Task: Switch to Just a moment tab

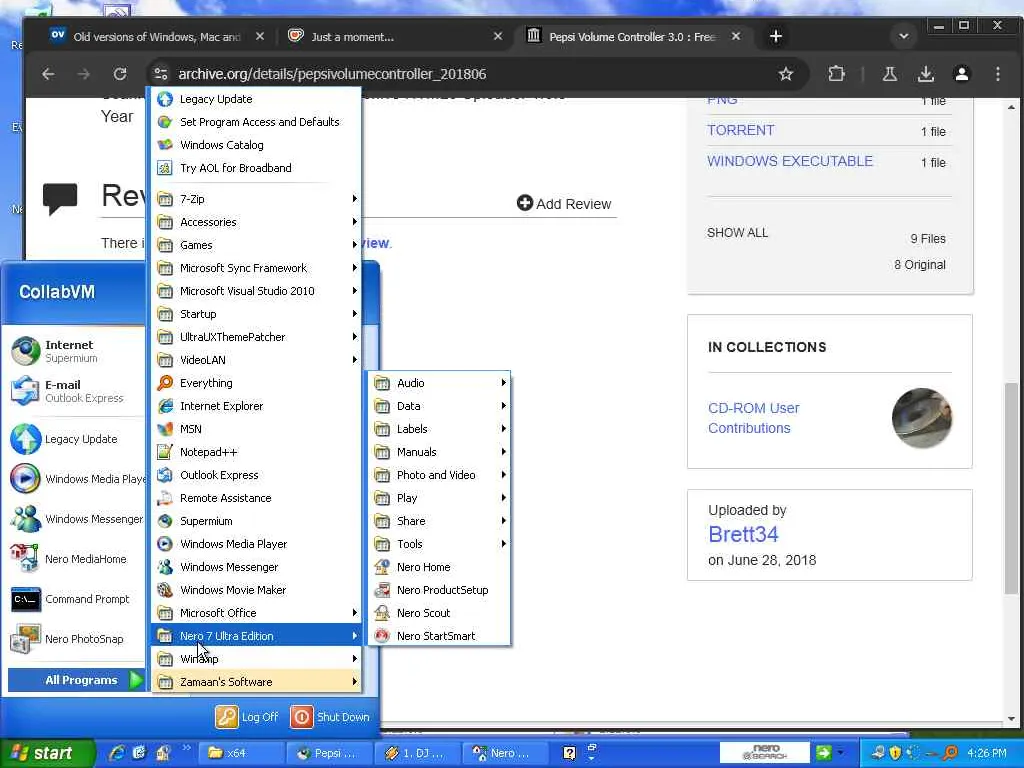Action: coord(394,37)
